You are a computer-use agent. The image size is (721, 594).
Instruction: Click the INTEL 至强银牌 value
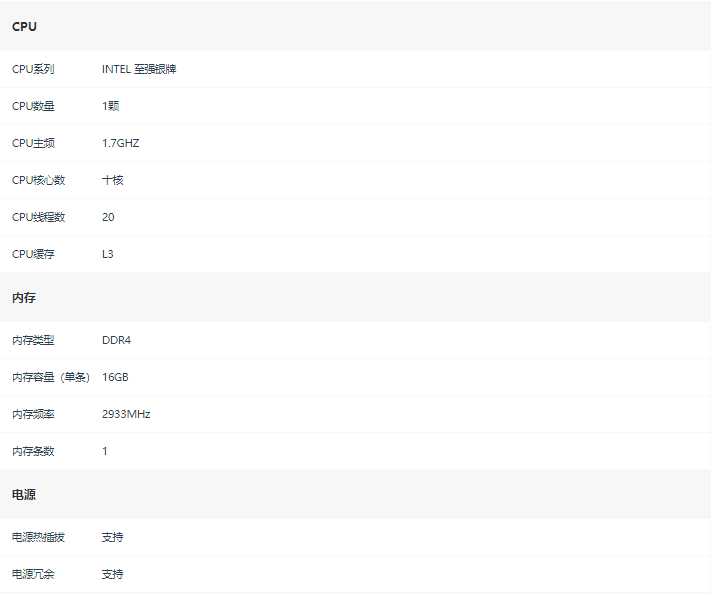coord(139,69)
